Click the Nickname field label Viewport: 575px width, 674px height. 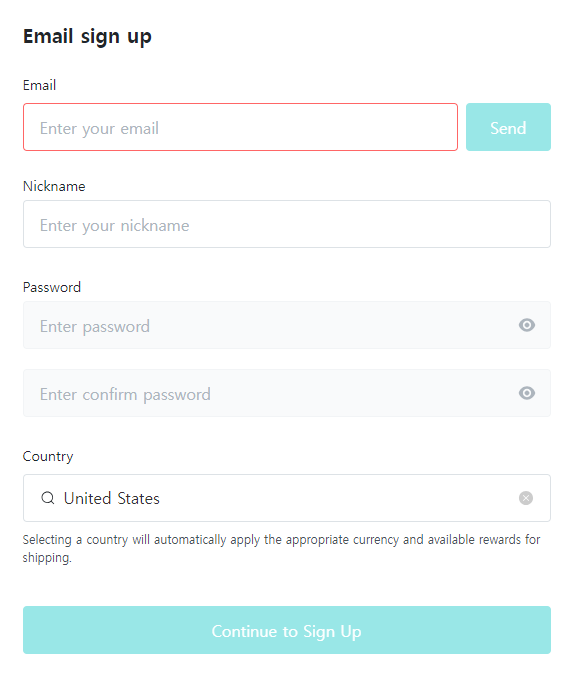(54, 186)
